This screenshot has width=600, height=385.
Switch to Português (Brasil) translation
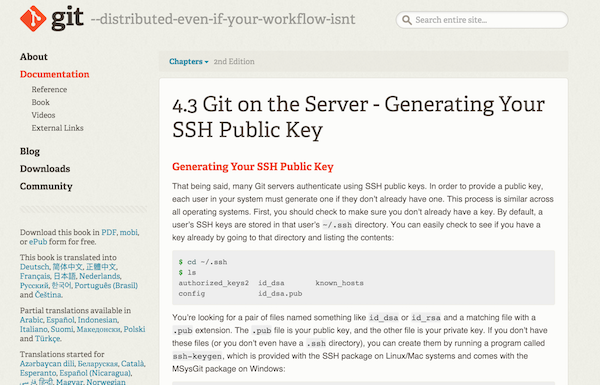coord(106,285)
